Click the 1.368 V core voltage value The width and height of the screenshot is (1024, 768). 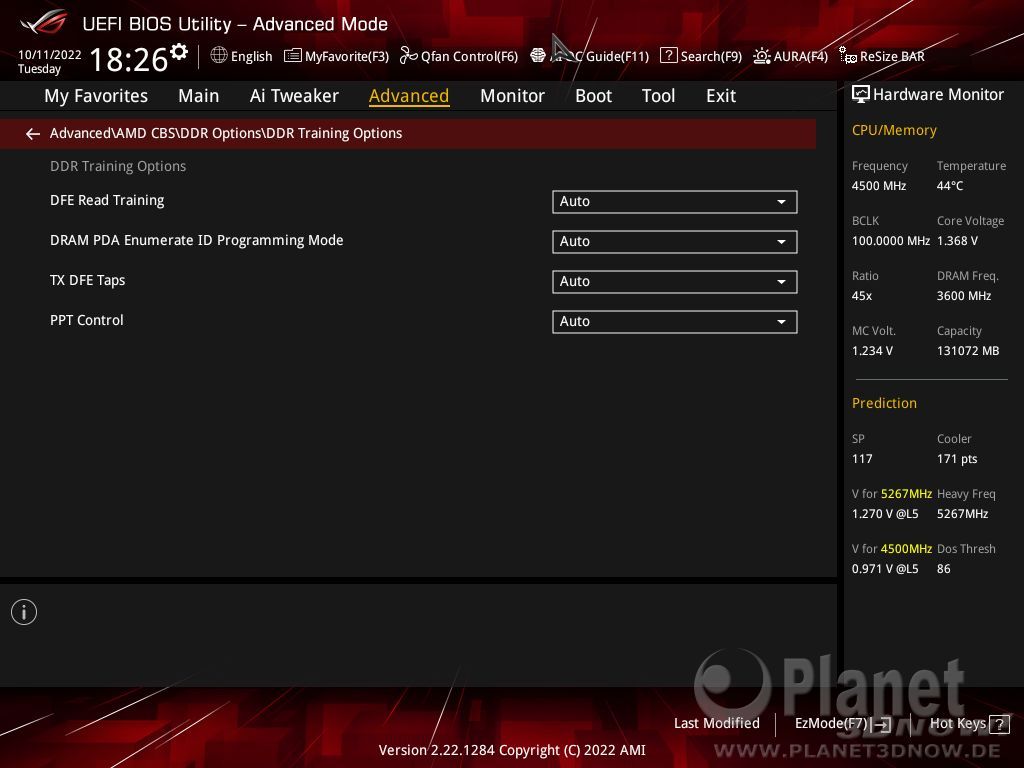pos(957,241)
